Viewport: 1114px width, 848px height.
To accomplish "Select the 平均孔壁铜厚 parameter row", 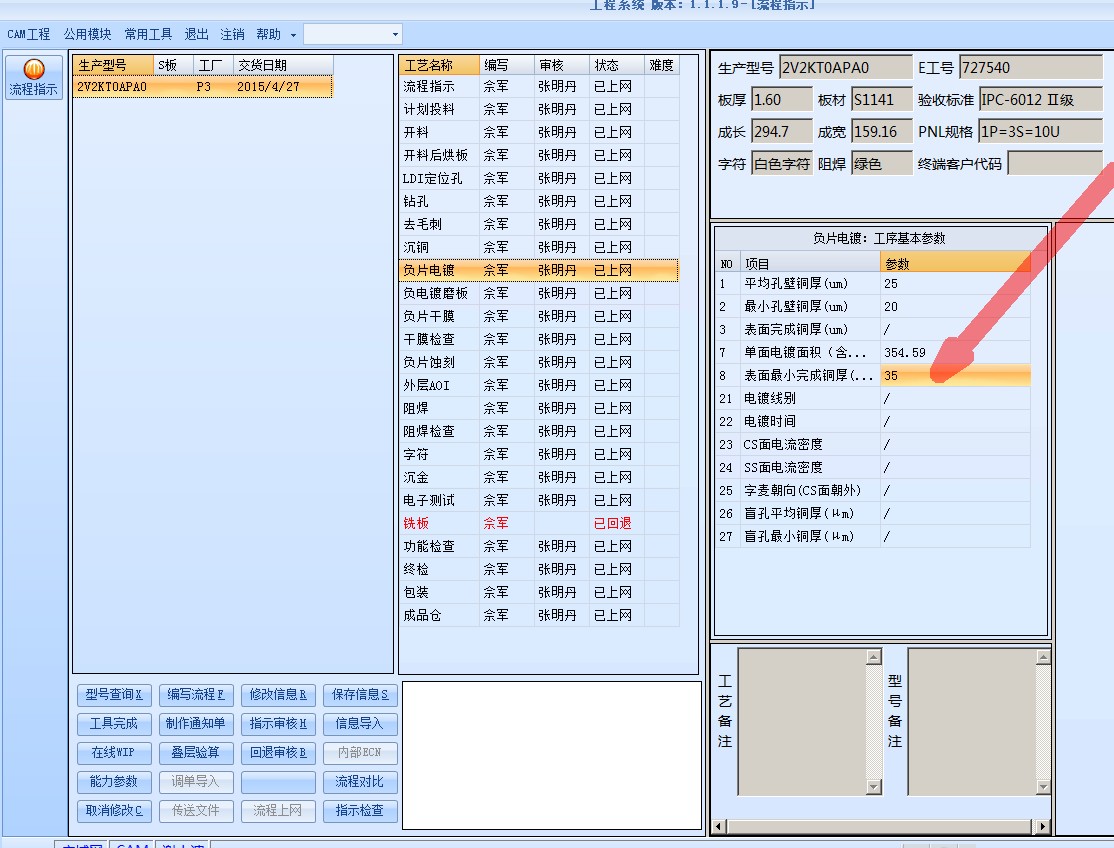I will 873,284.
